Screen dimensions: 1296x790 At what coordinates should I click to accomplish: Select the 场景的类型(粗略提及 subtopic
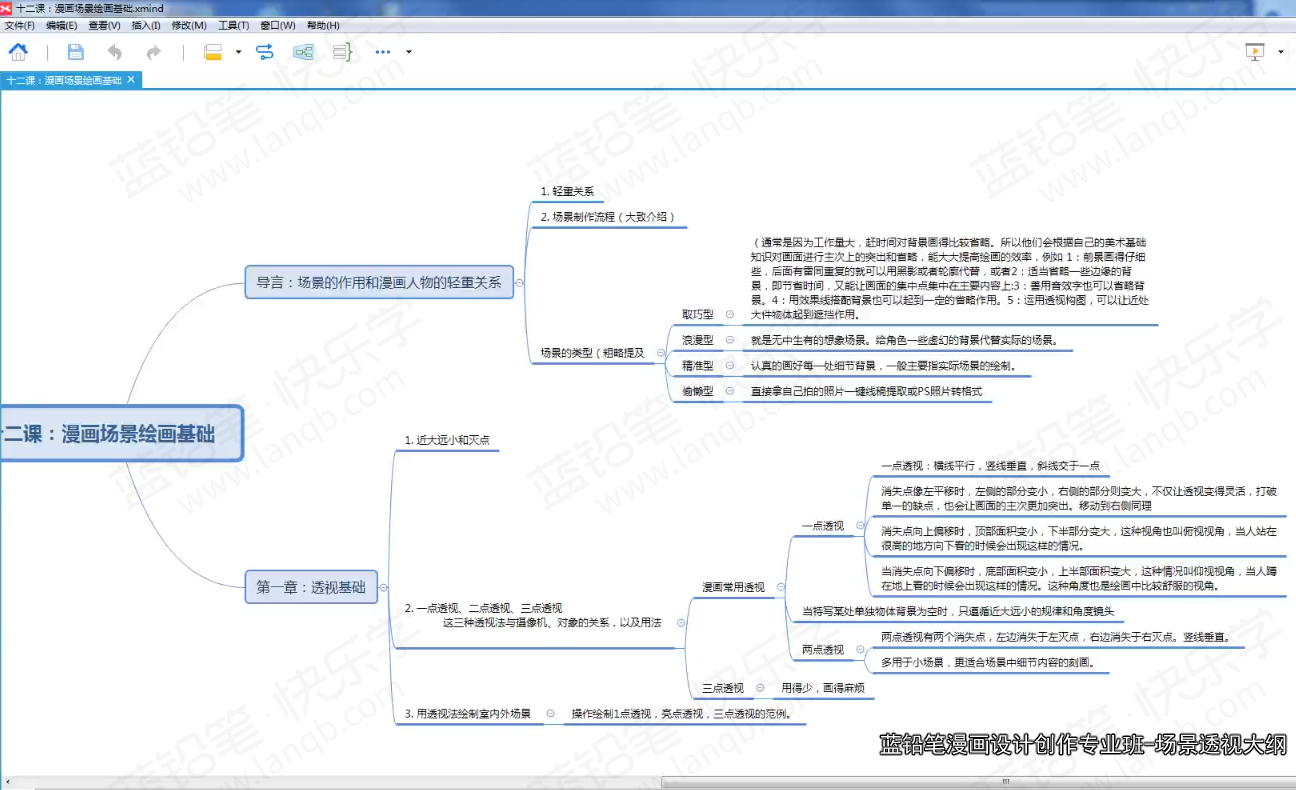coord(592,352)
